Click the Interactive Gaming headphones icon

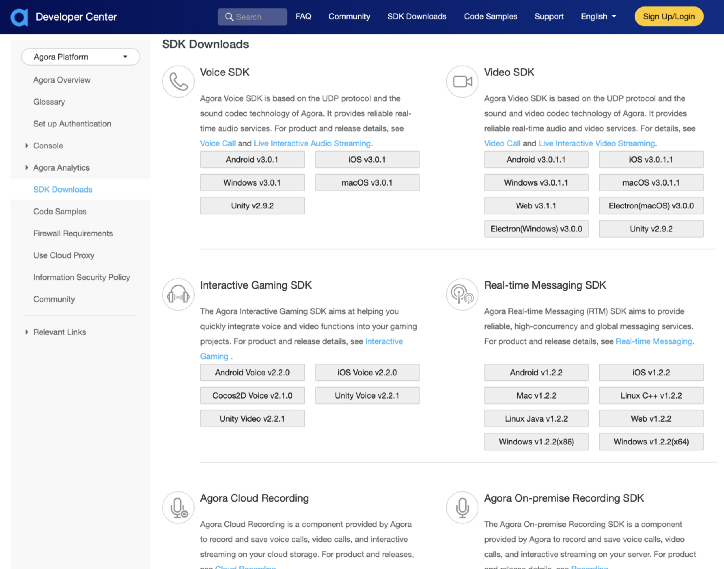(x=178, y=295)
